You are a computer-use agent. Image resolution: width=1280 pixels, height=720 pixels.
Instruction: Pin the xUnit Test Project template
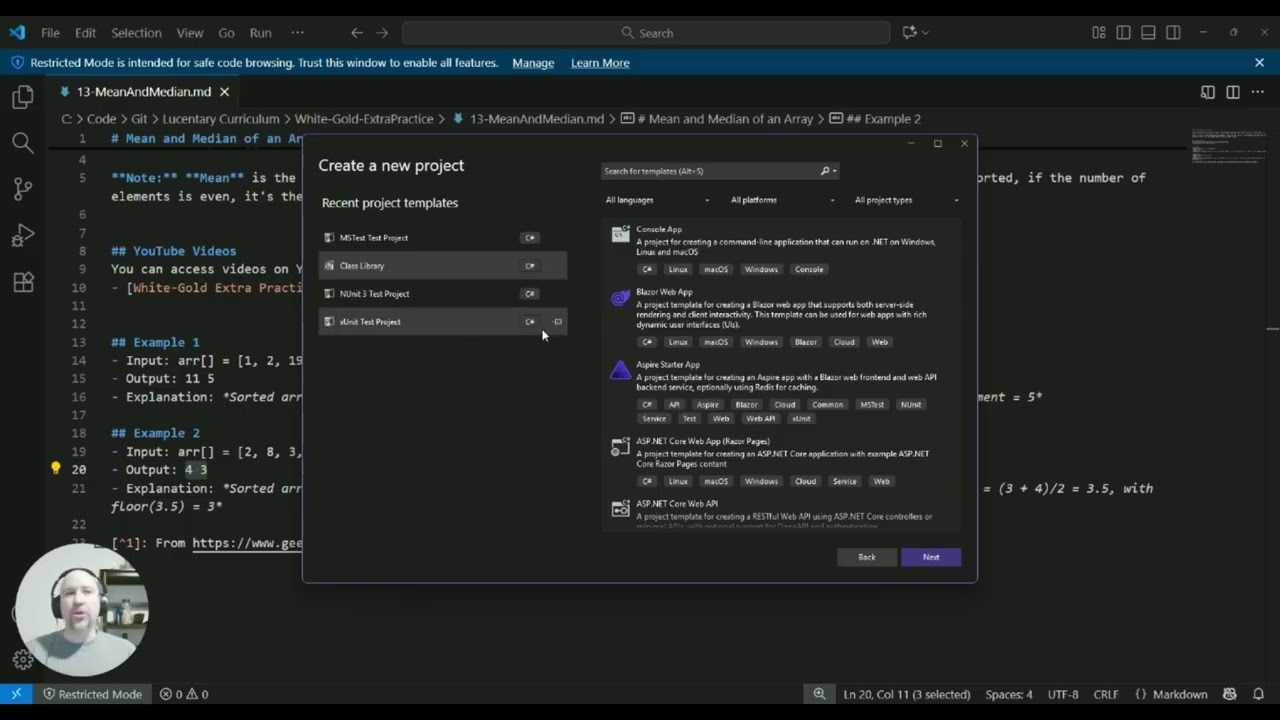[x=557, y=322]
